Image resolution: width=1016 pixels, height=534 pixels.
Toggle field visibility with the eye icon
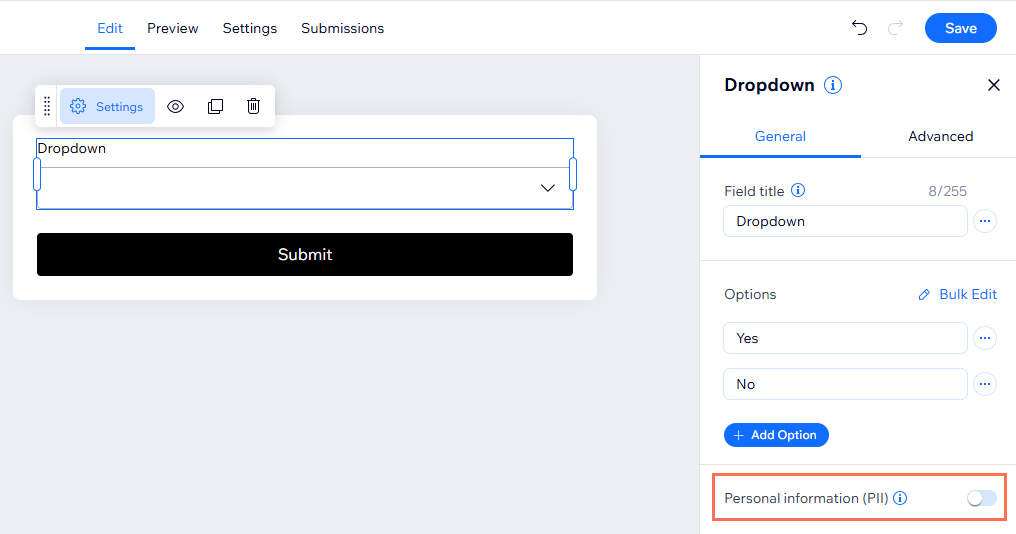click(176, 106)
